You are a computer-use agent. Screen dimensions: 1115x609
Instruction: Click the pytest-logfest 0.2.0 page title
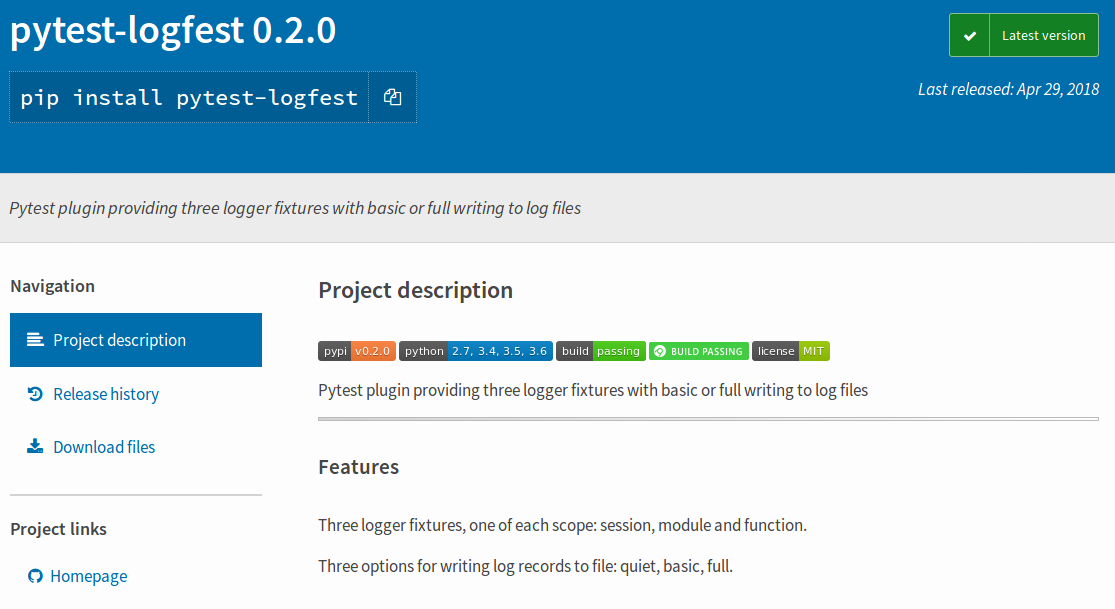pos(173,31)
